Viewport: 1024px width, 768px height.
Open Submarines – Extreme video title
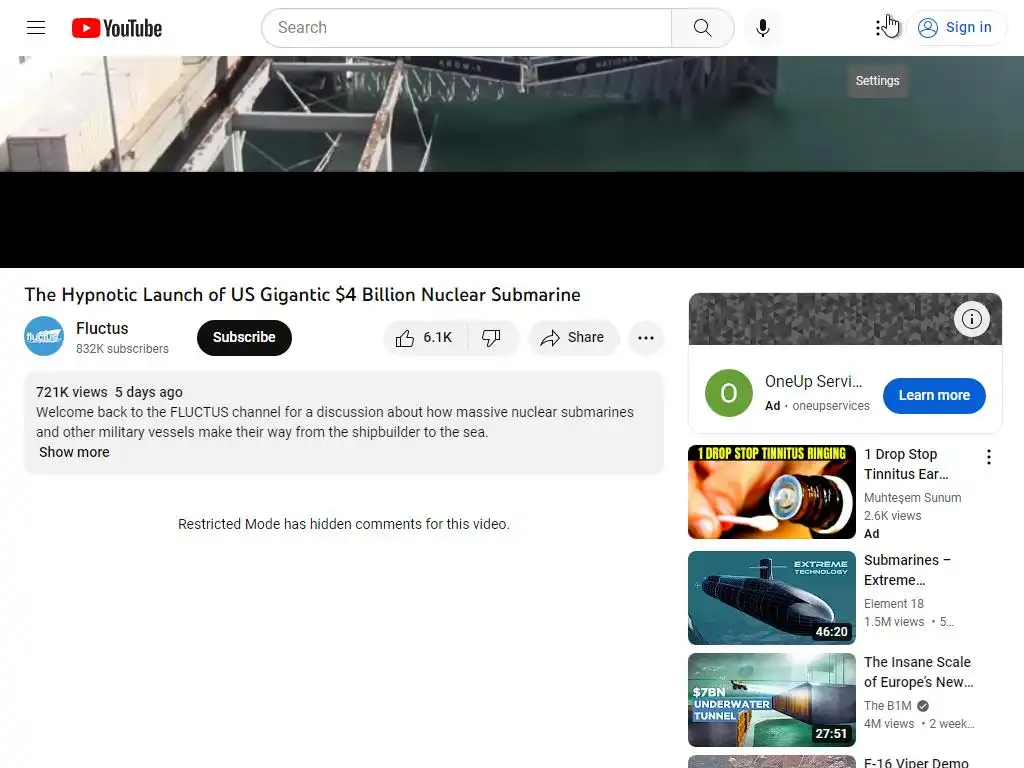coord(908,570)
